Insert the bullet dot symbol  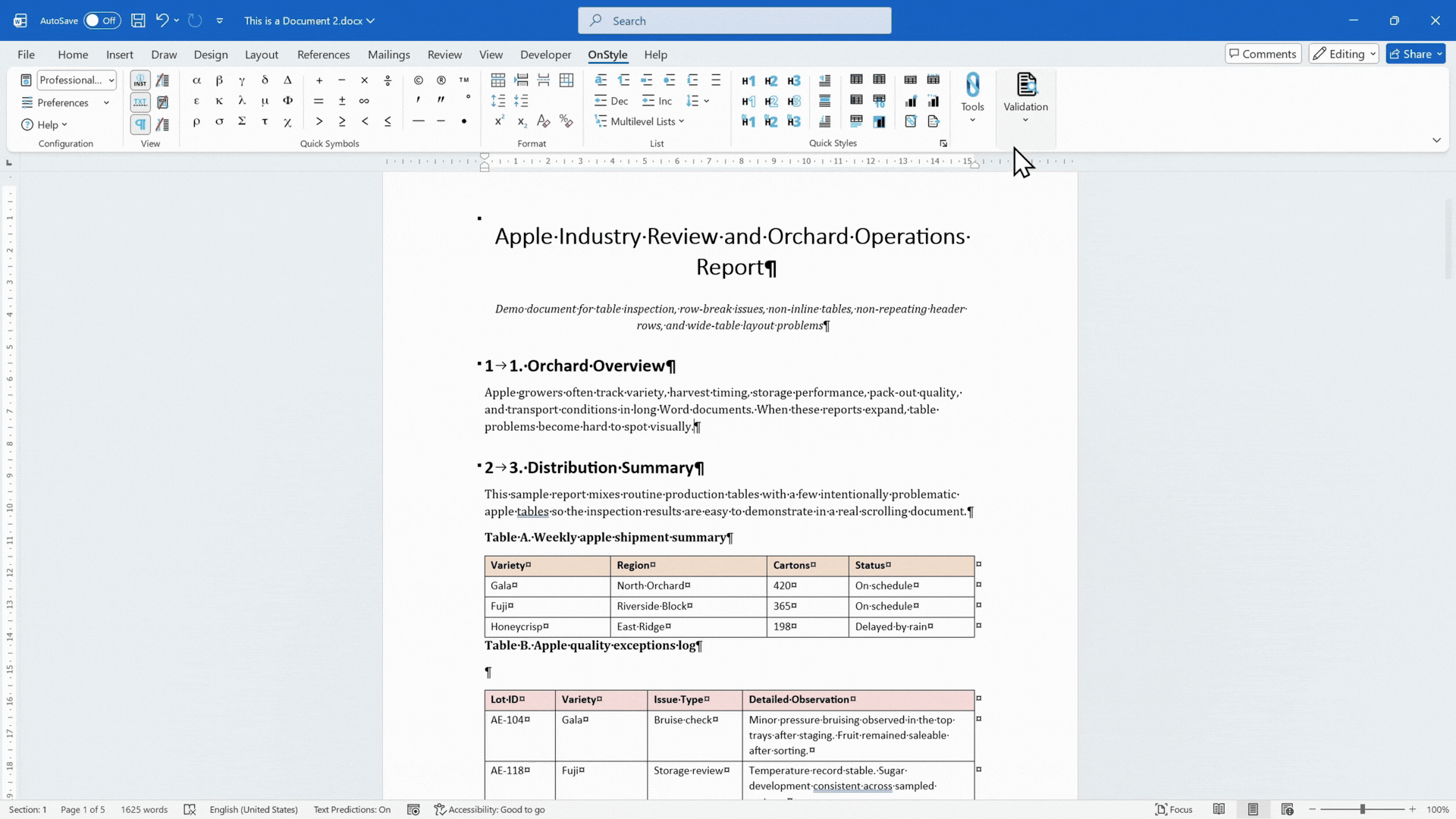point(464,121)
